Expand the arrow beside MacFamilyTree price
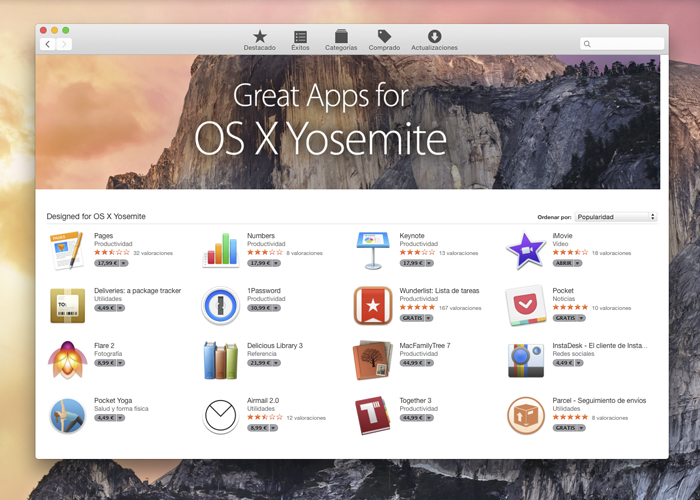 pyautogui.click(x=429, y=363)
